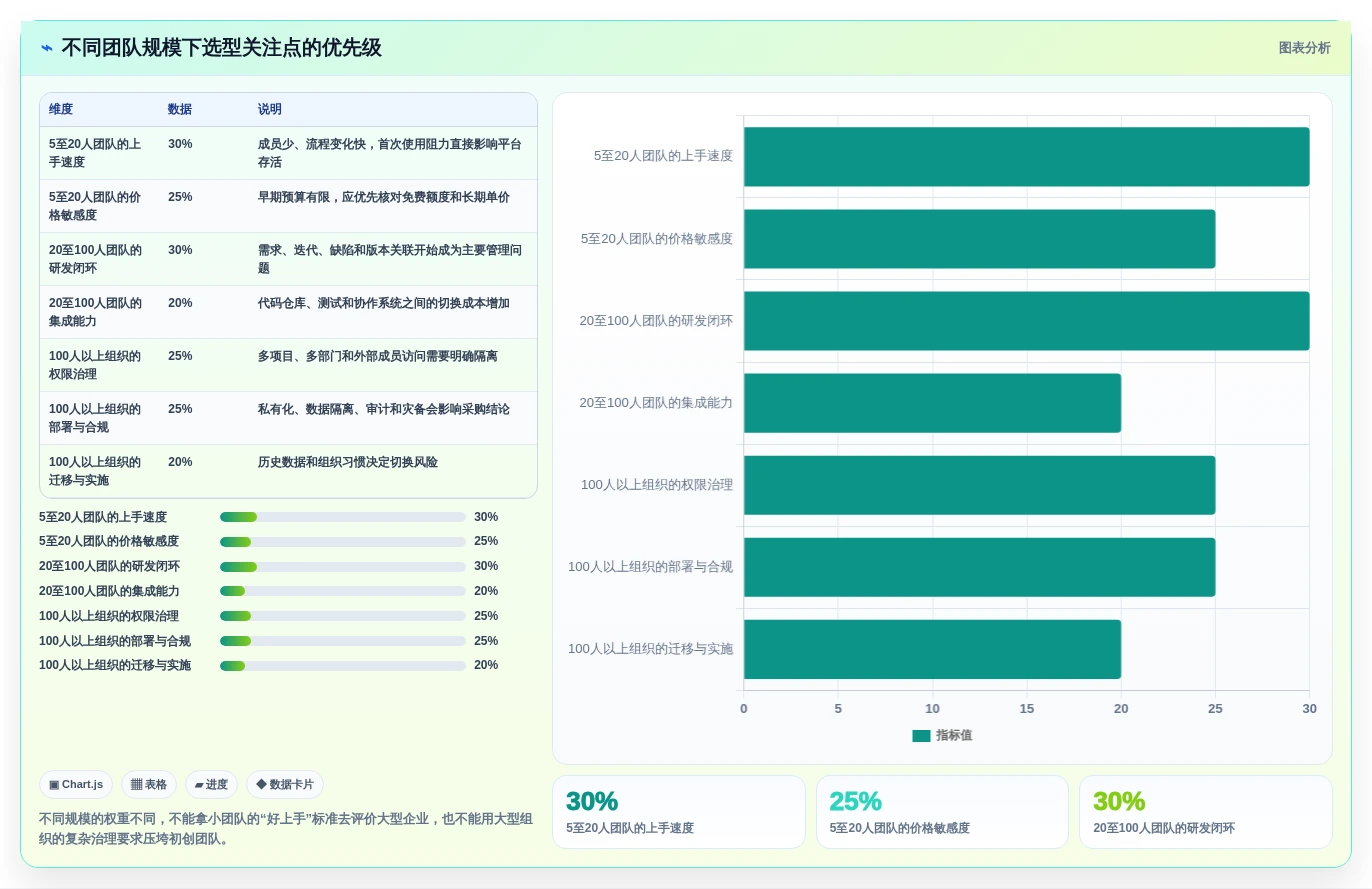Click the 说明 column header

coord(270,109)
